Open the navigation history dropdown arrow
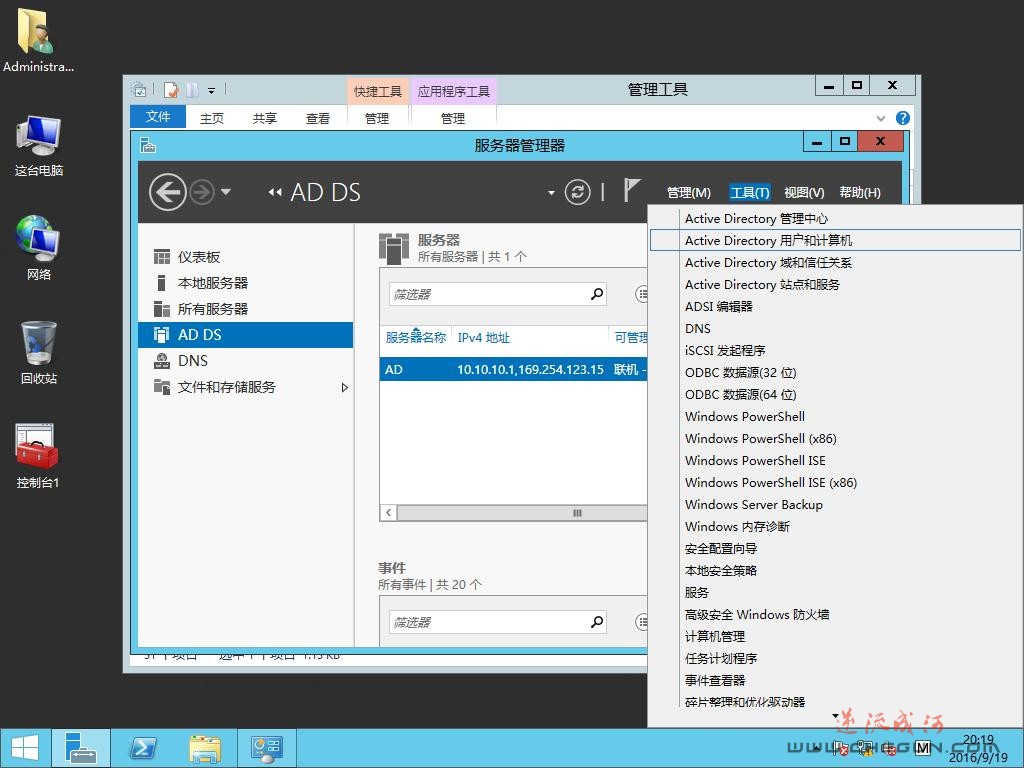1024x768 pixels. 226,192
